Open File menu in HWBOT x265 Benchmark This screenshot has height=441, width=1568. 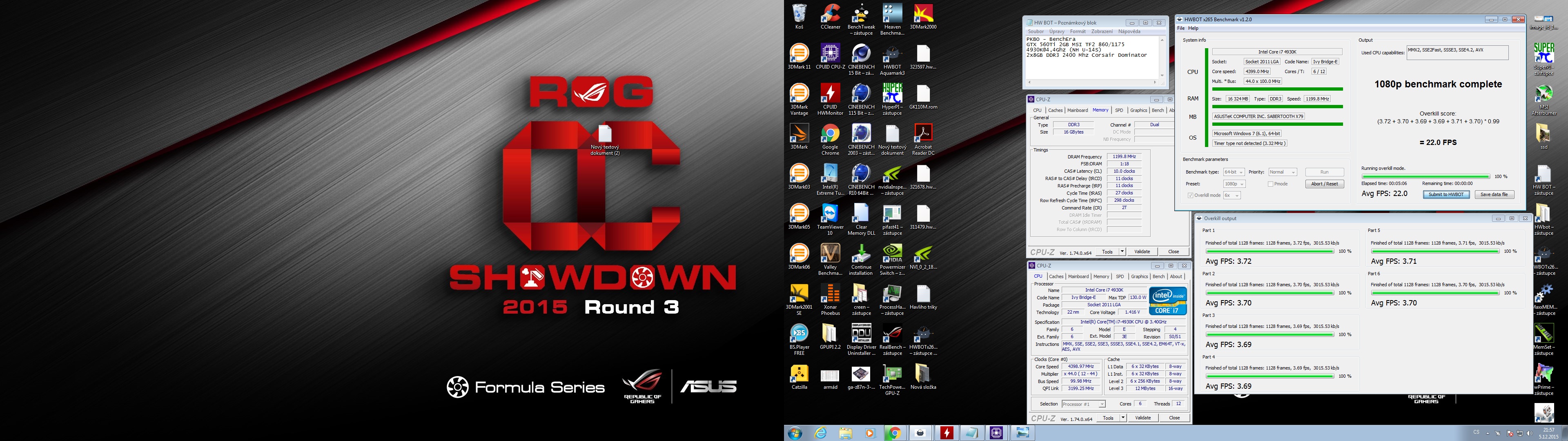pyautogui.click(x=1180, y=28)
